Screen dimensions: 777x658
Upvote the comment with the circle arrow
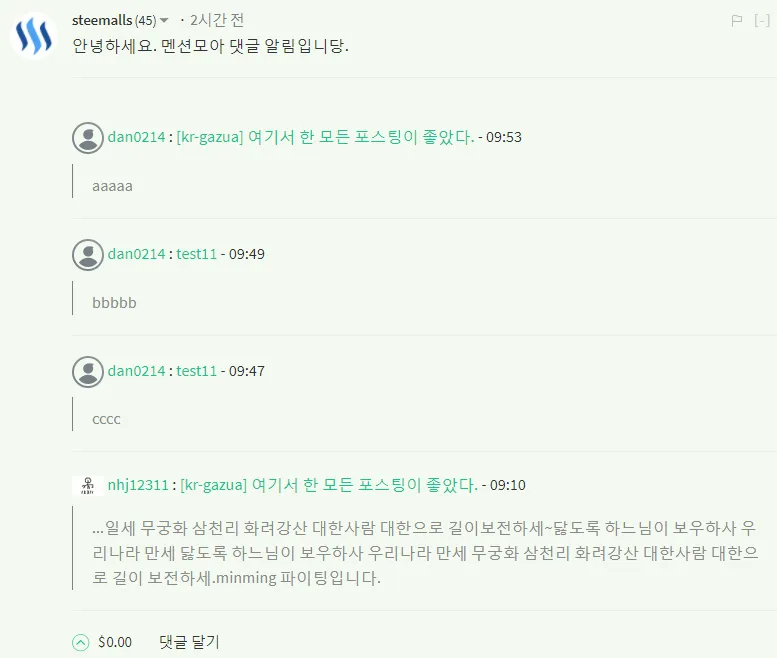(x=81, y=642)
